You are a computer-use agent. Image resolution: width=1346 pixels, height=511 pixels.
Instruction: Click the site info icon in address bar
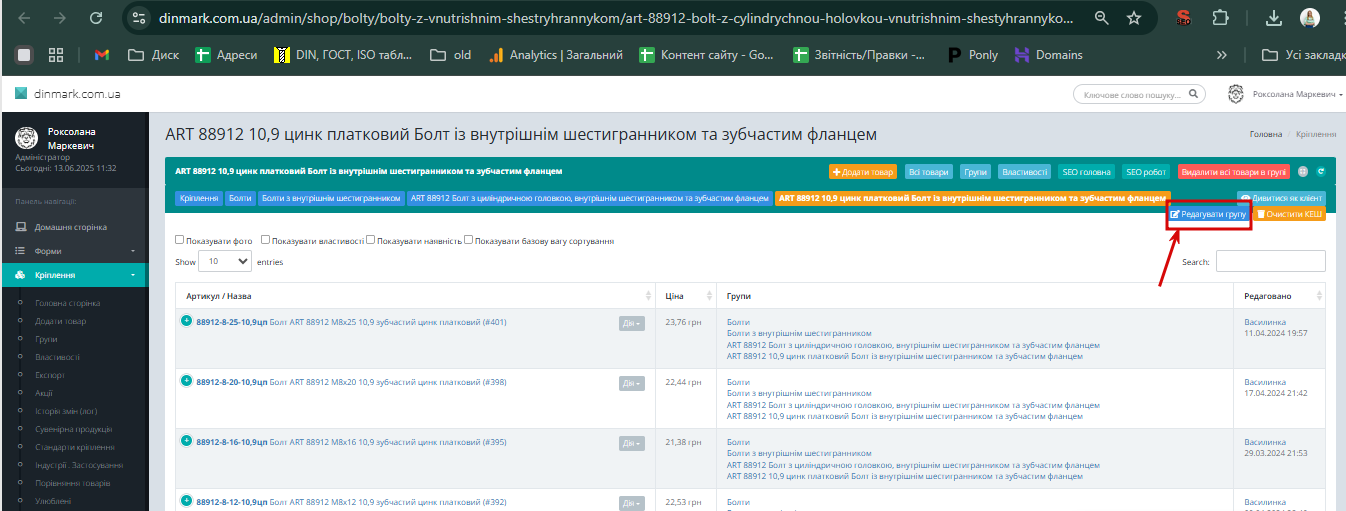pyautogui.click(x=139, y=18)
